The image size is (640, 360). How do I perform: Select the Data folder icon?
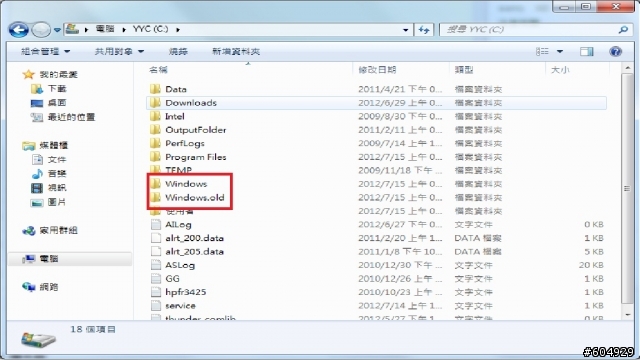pyautogui.click(x=155, y=89)
